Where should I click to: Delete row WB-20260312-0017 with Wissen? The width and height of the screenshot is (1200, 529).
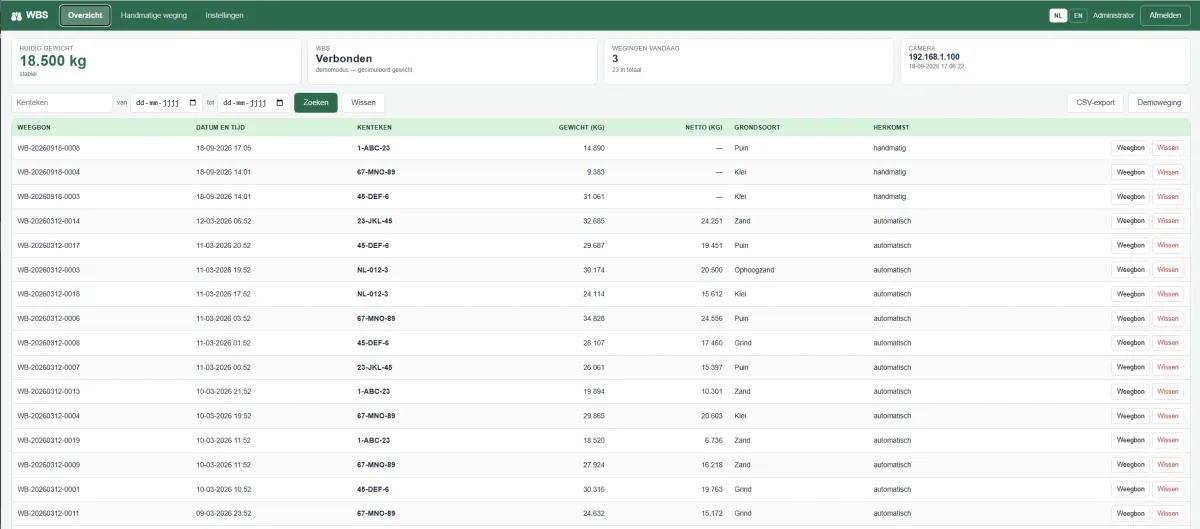[x=1168, y=245]
